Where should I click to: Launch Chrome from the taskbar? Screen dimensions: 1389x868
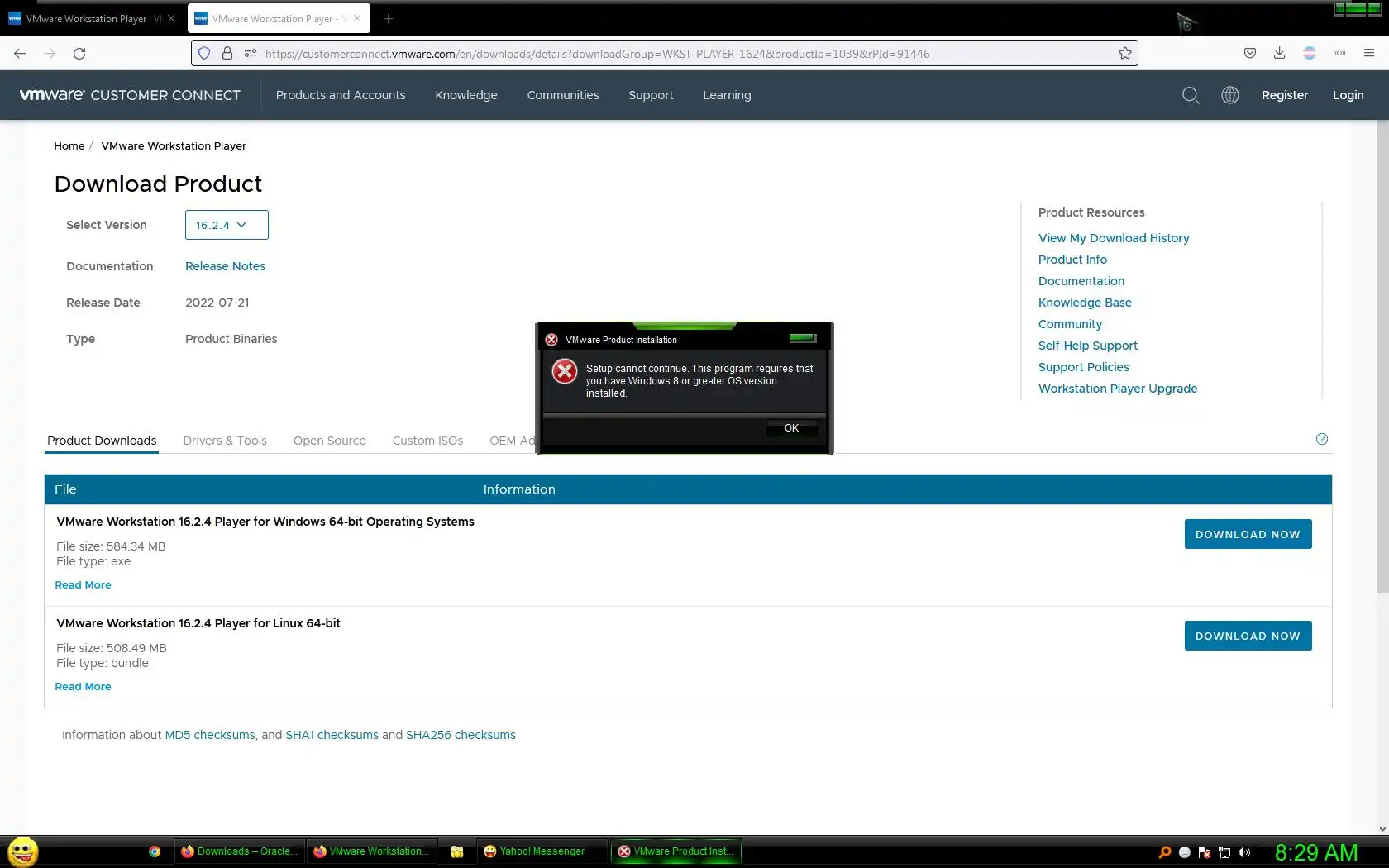coord(155,851)
